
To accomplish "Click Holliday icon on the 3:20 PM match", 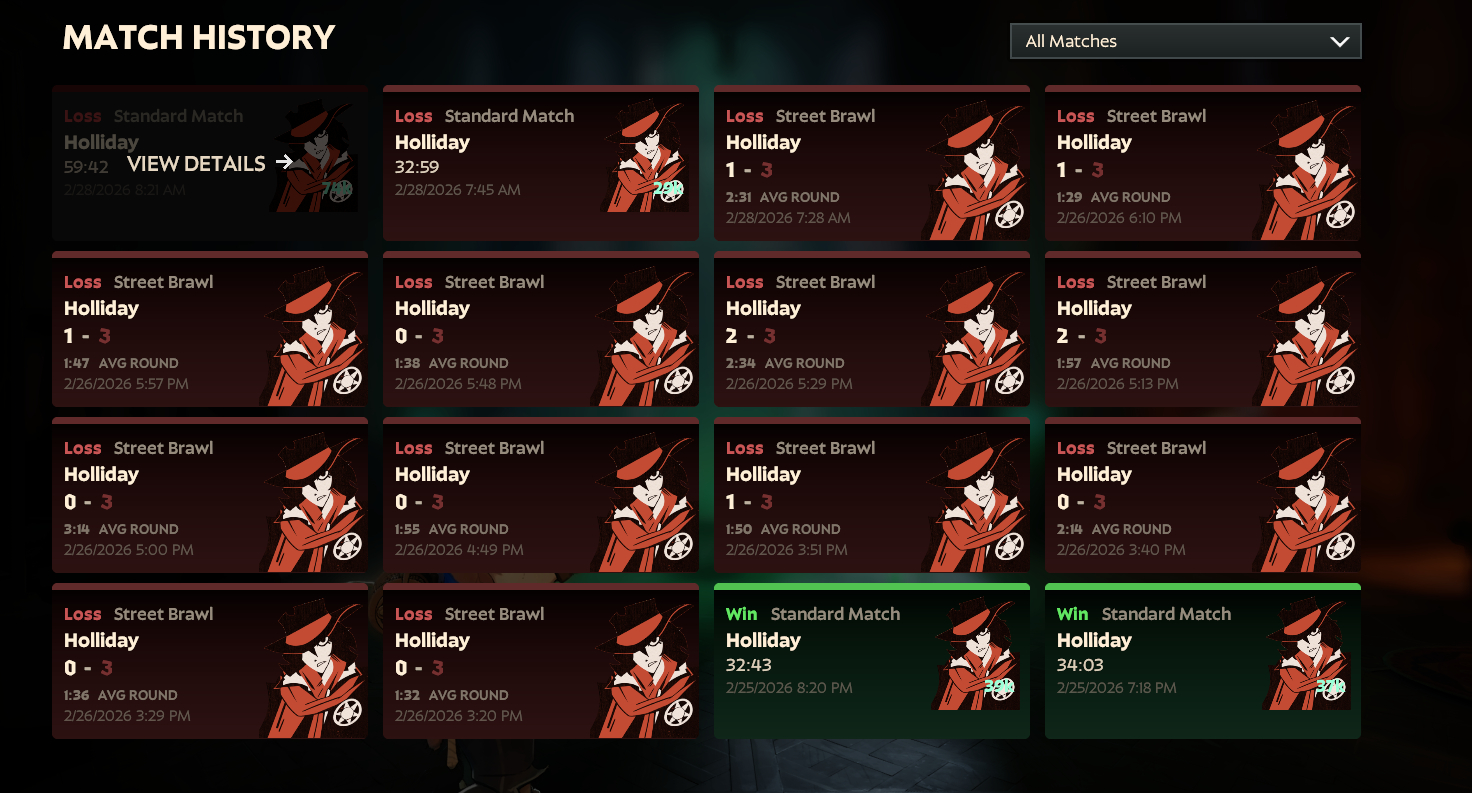I will click(644, 668).
